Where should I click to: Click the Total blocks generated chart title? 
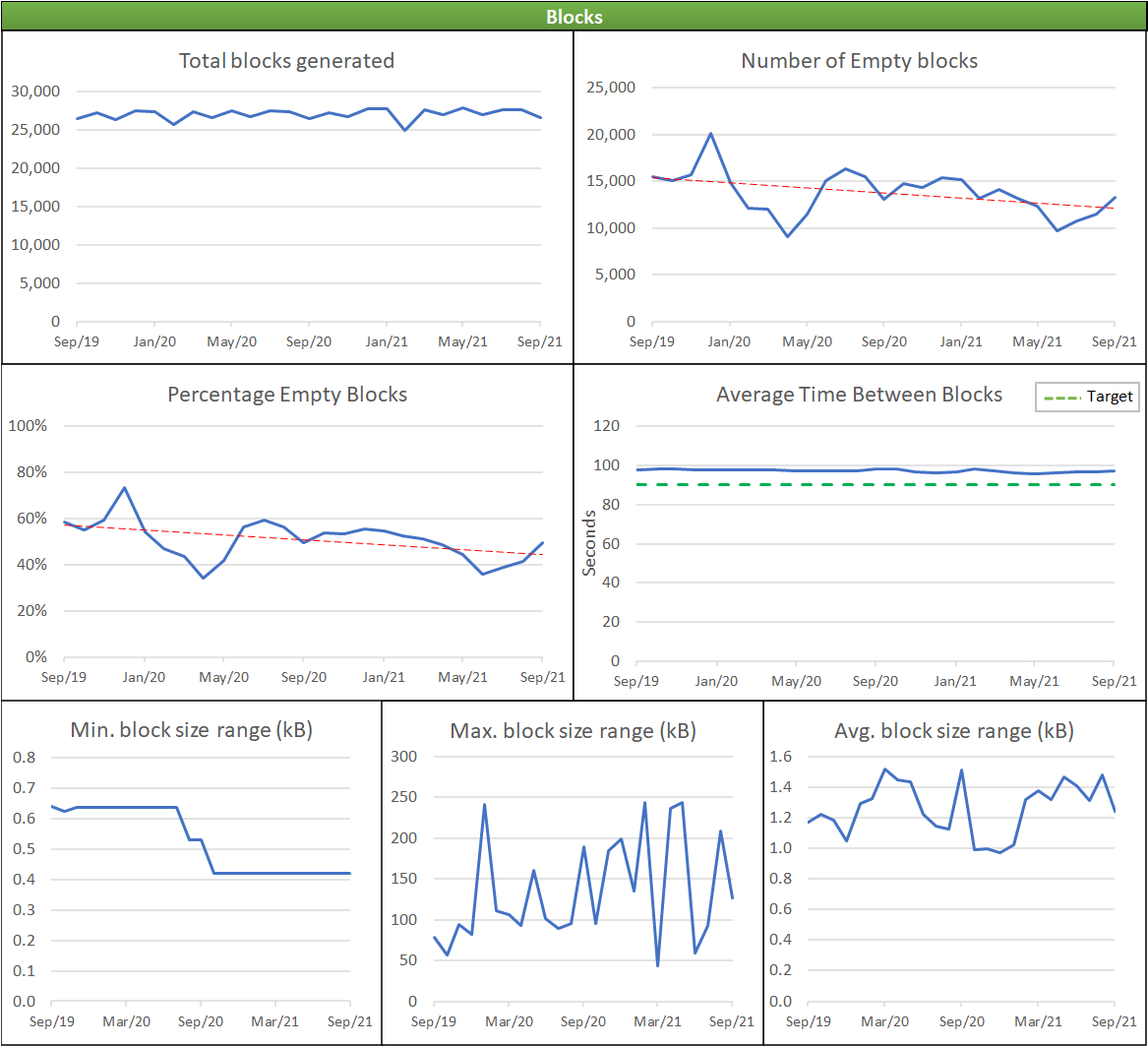pyautogui.click(x=287, y=61)
